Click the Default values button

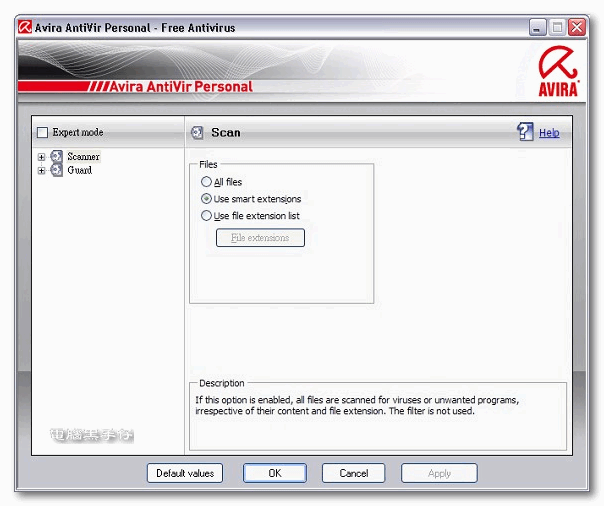tap(185, 473)
